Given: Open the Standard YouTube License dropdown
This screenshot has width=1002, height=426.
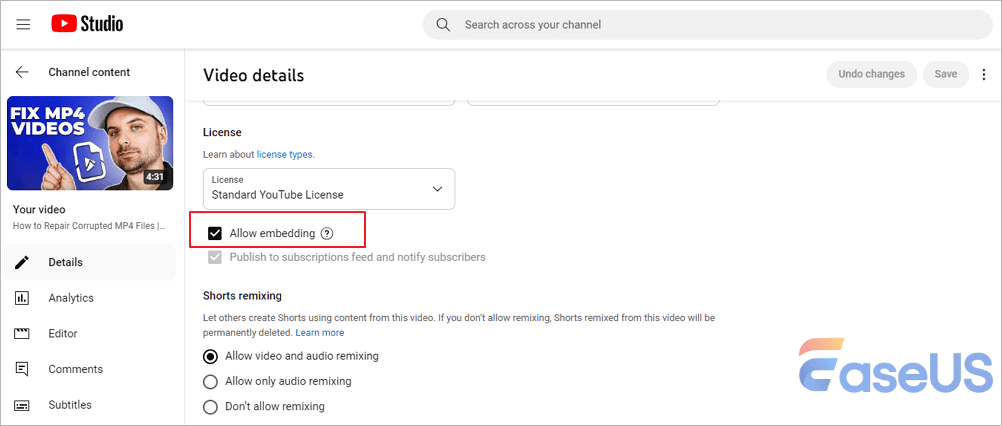Looking at the screenshot, I should 328,188.
